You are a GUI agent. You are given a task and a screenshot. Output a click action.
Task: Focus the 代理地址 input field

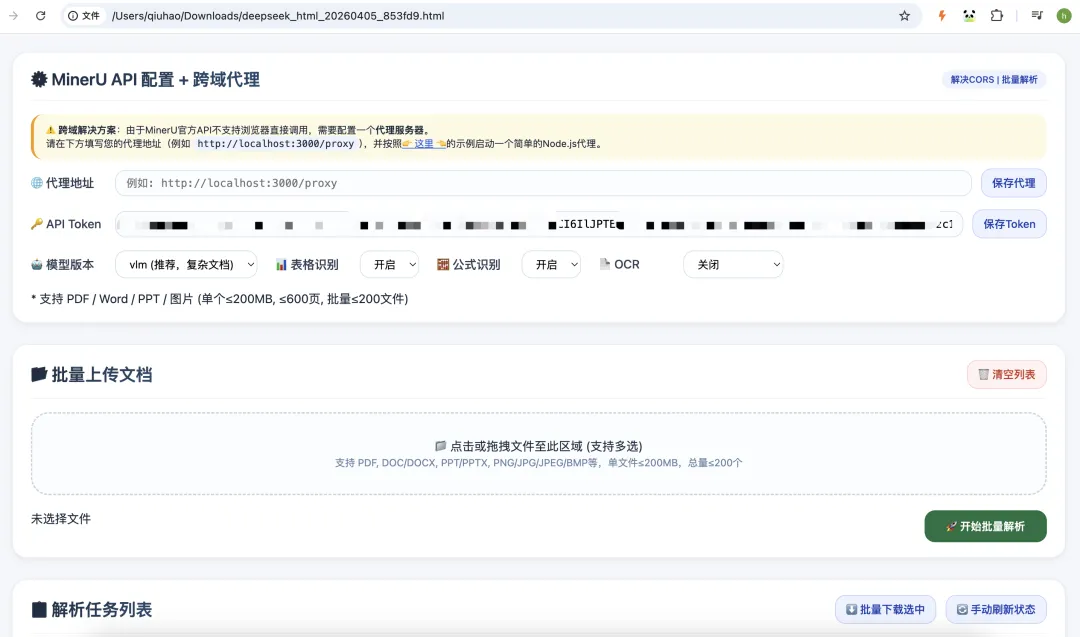pos(543,183)
